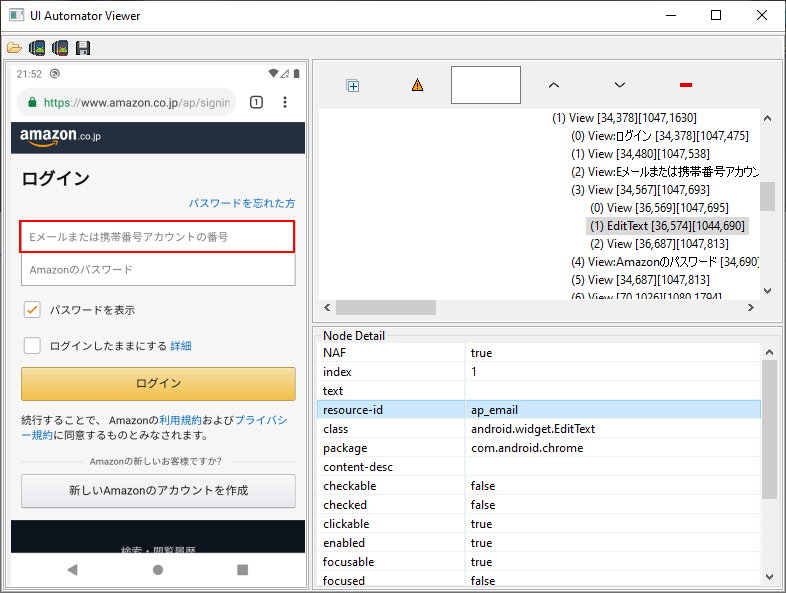The height and width of the screenshot is (593, 786).
Task: Toggle the NAF nodes warning icon
Action: [x=417, y=85]
